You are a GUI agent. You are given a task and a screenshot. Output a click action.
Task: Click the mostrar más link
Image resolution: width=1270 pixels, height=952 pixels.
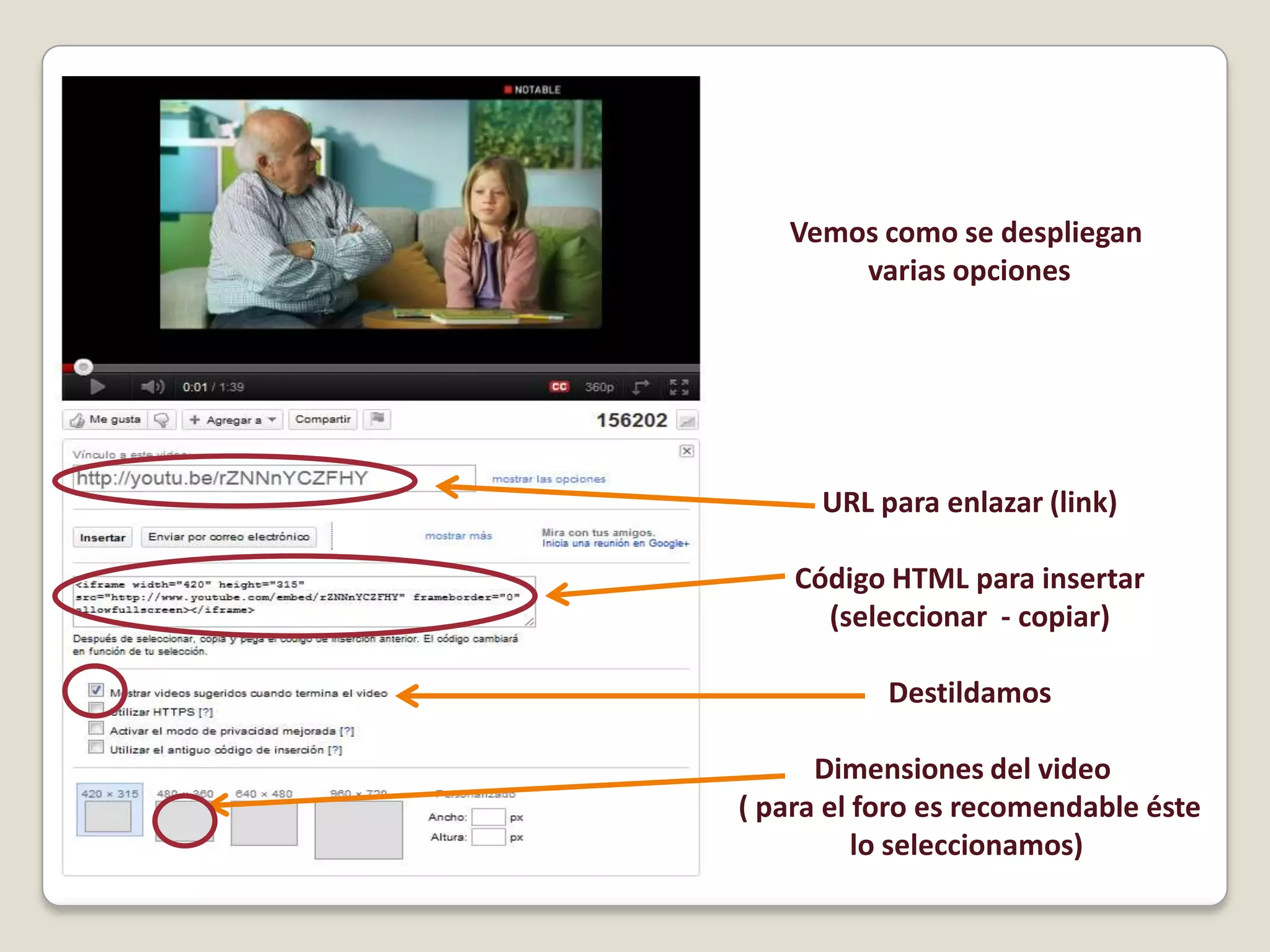point(458,536)
